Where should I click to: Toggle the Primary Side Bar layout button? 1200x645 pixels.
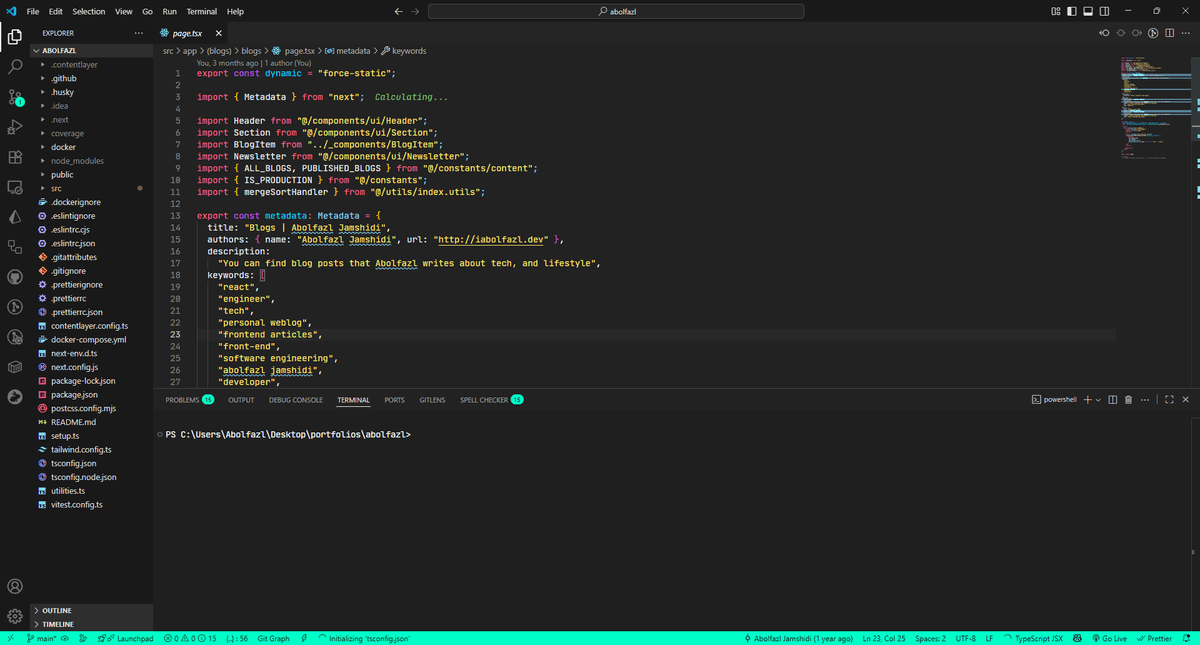click(1072, 11)
